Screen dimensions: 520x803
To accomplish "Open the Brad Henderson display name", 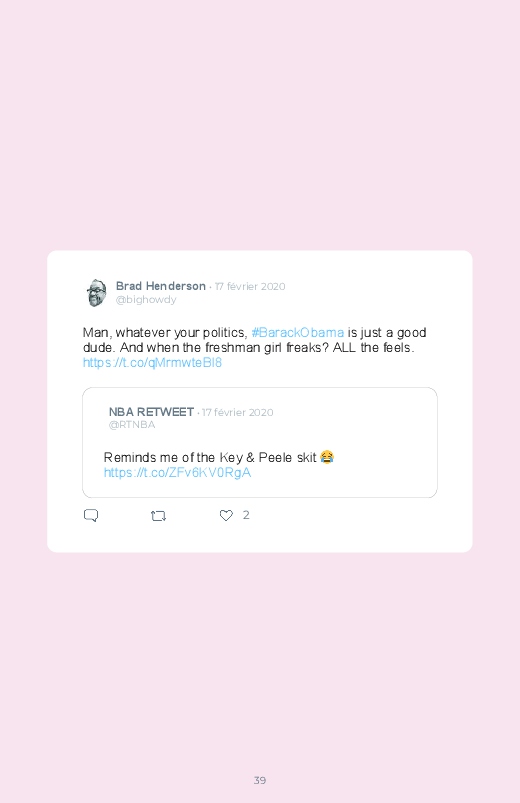I will click(160, 286).
